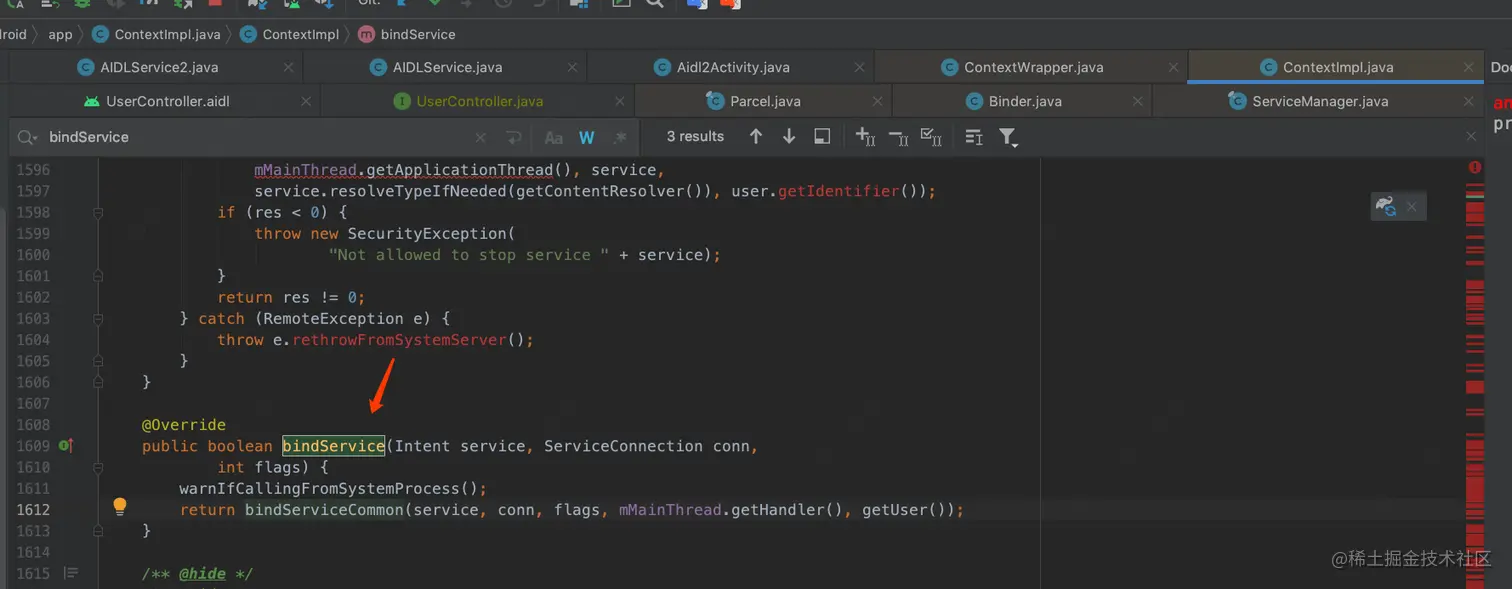Toggle fold marker at line 1606

pos(98,382)
